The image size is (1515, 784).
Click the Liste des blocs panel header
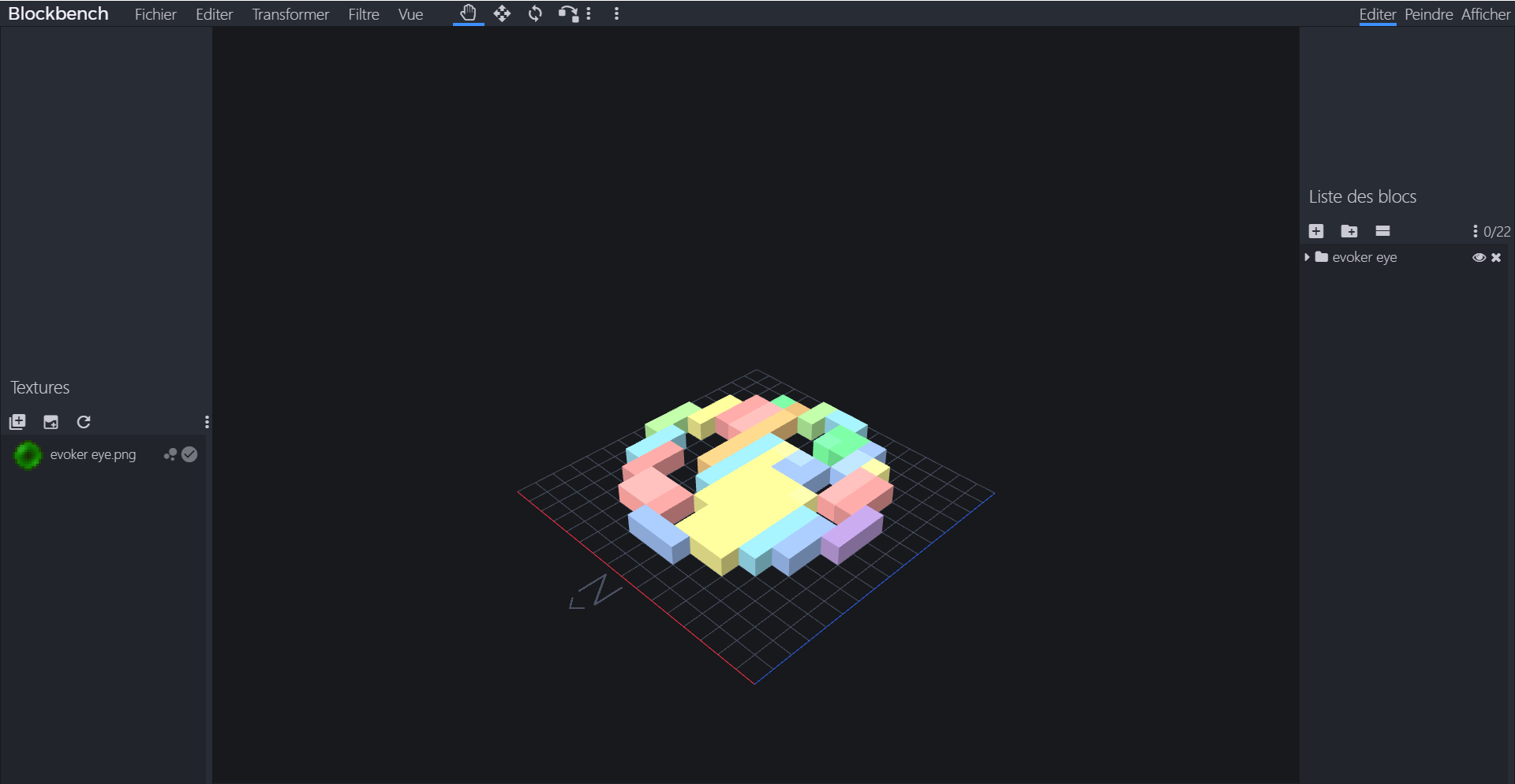[x=1363, y=196]
